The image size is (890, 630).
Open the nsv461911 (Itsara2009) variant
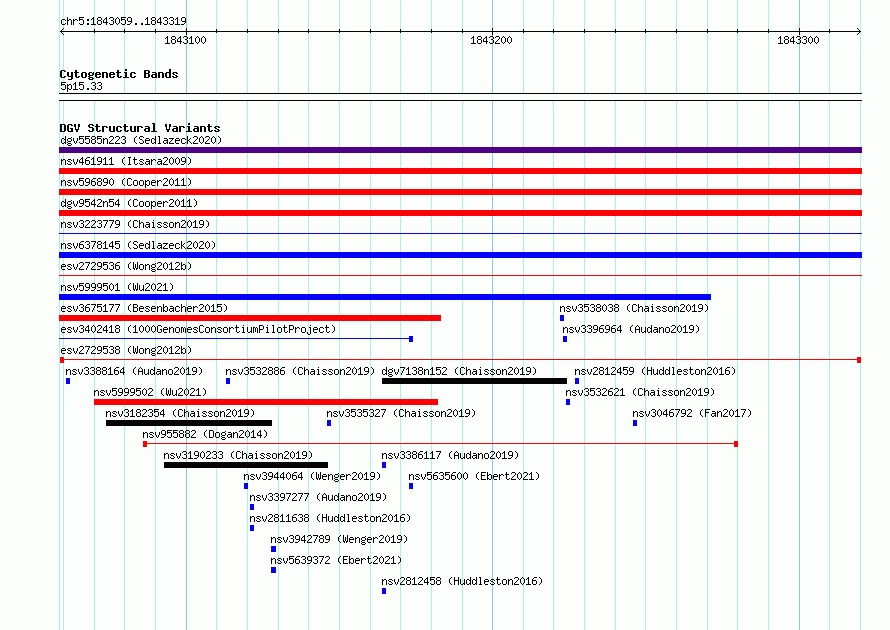(x=126, y=161)
